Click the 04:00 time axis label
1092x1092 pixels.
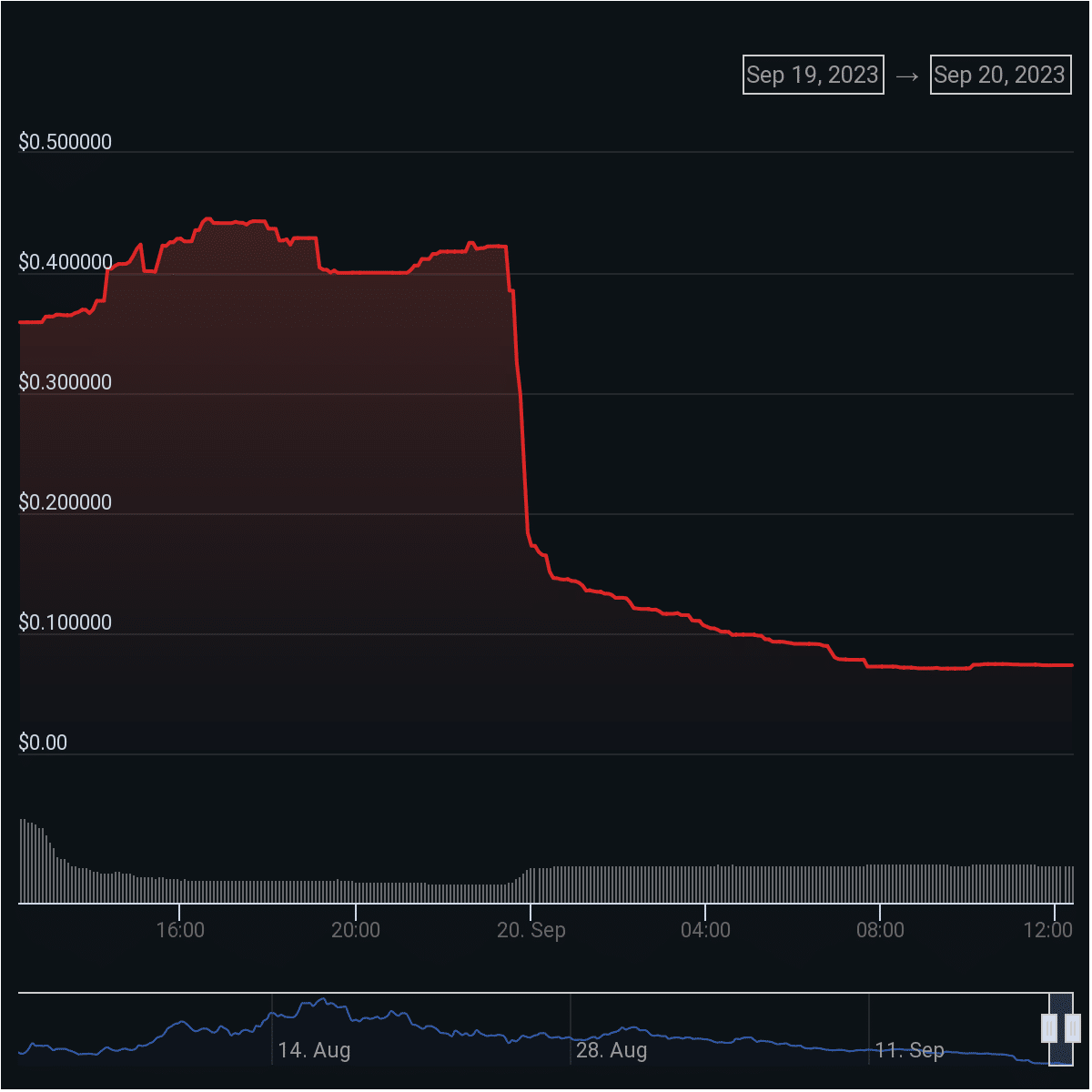tap(706, 930)
